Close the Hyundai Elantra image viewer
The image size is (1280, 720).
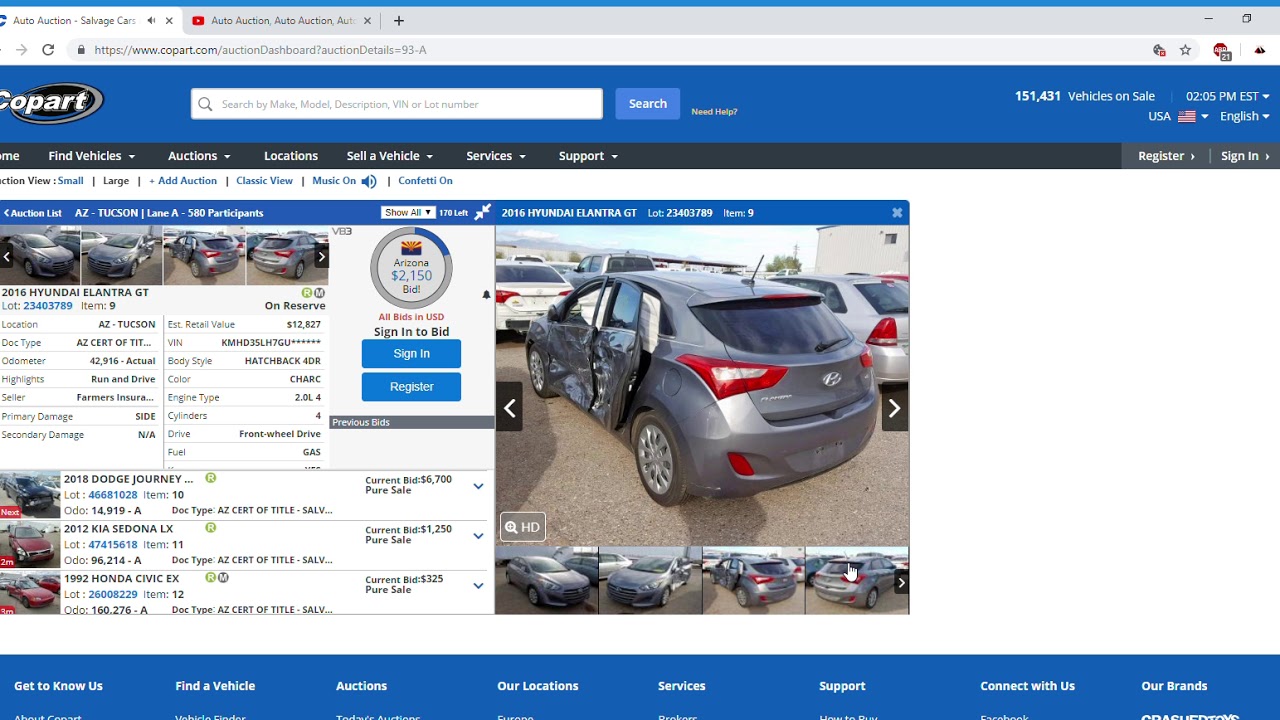[x=897, y=212]
